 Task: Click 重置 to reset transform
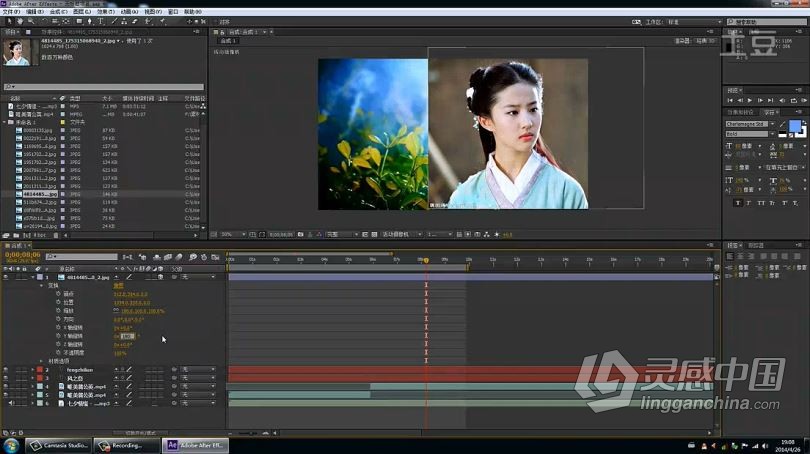[118, 286]
